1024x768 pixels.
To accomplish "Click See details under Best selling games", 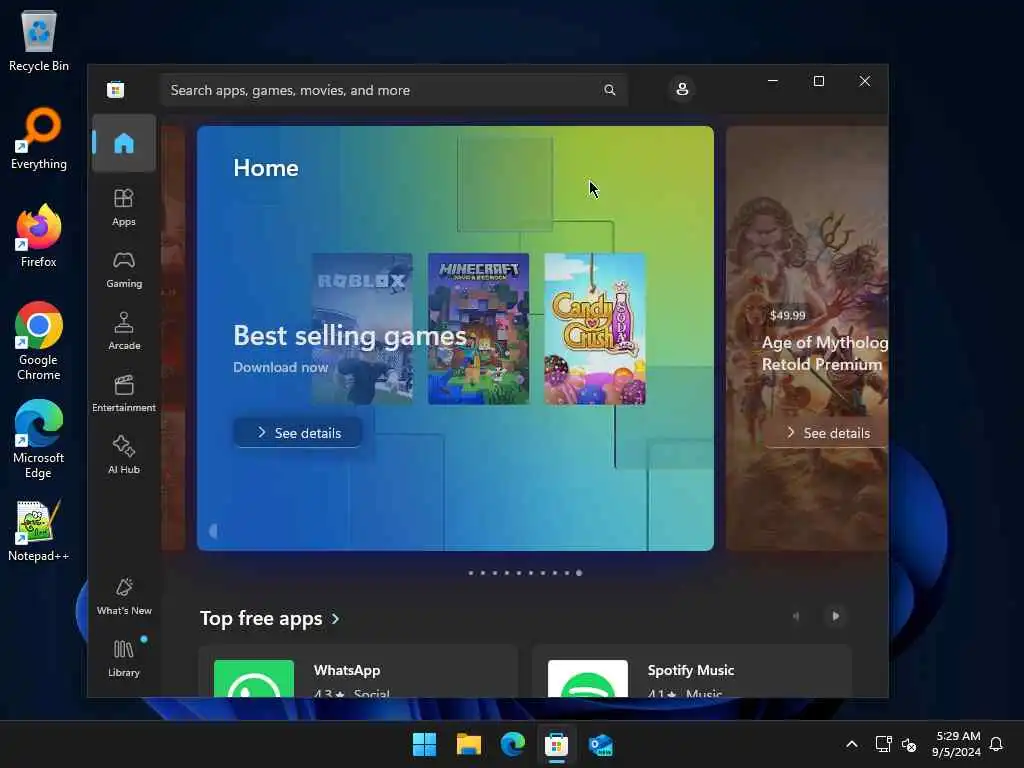I will 298,432.
